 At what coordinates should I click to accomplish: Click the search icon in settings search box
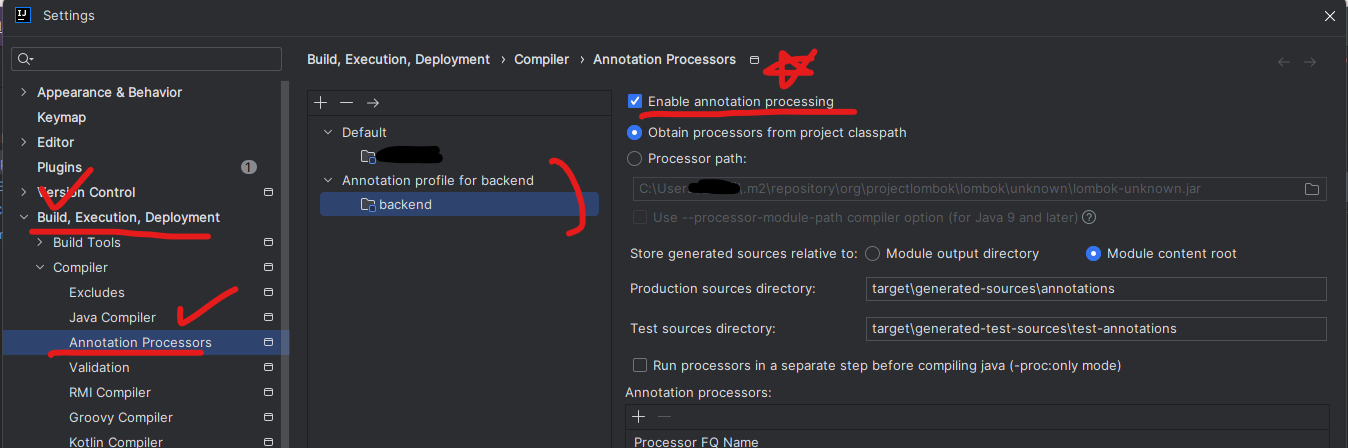pos(26,60)
